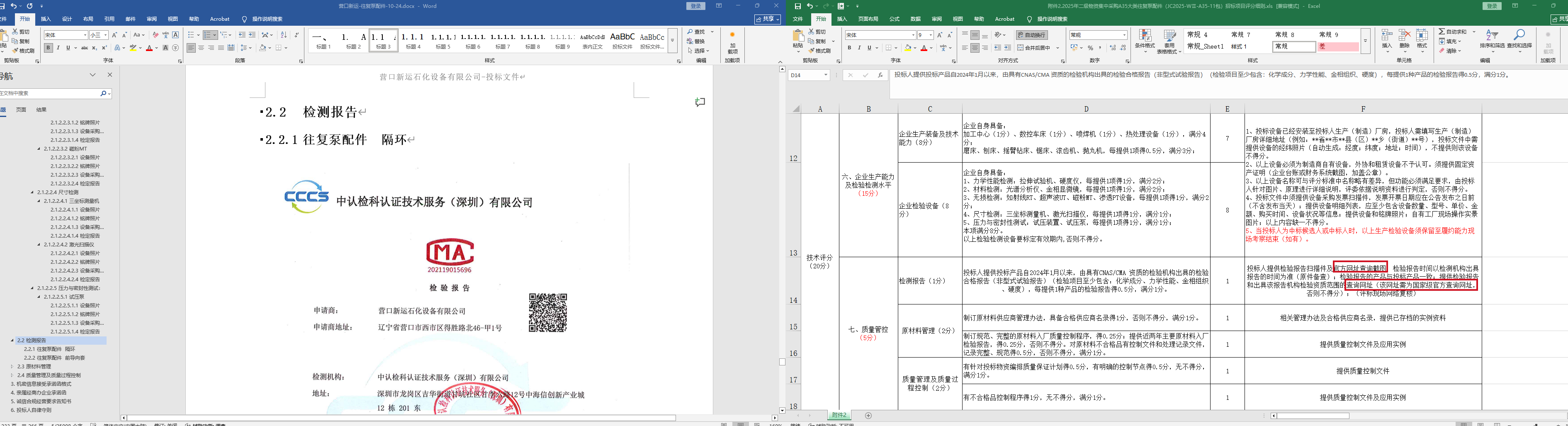This screenshot has height=426, width=1568.
Task: Open Excel's 公式 ribbon tab
Action: pos(894,19)
